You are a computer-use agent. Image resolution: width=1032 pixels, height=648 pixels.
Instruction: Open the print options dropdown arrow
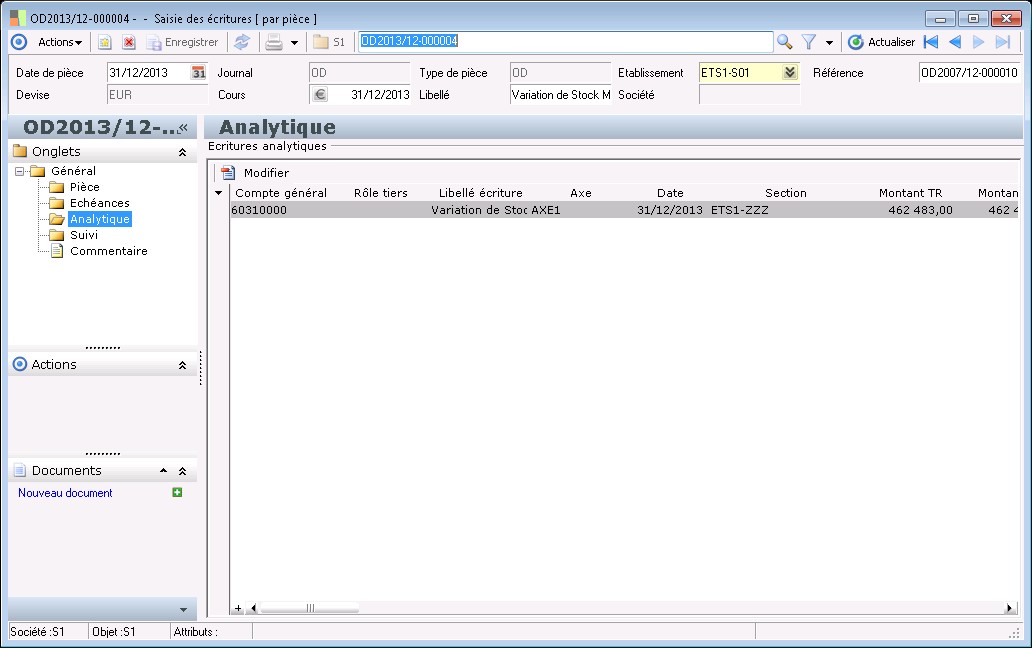pos(294,43)
